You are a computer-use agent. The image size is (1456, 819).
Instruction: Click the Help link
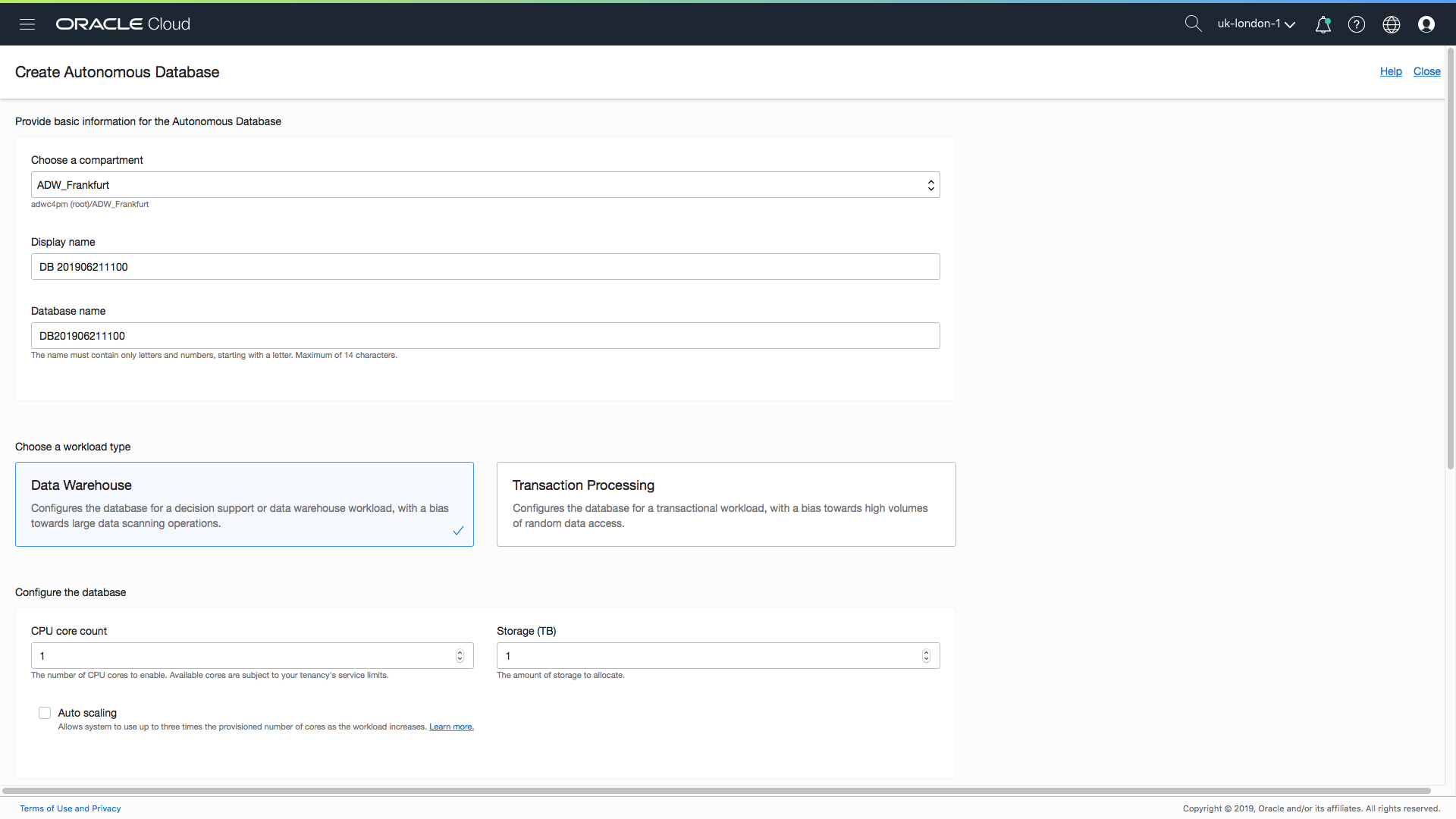tap(1391, 71)
